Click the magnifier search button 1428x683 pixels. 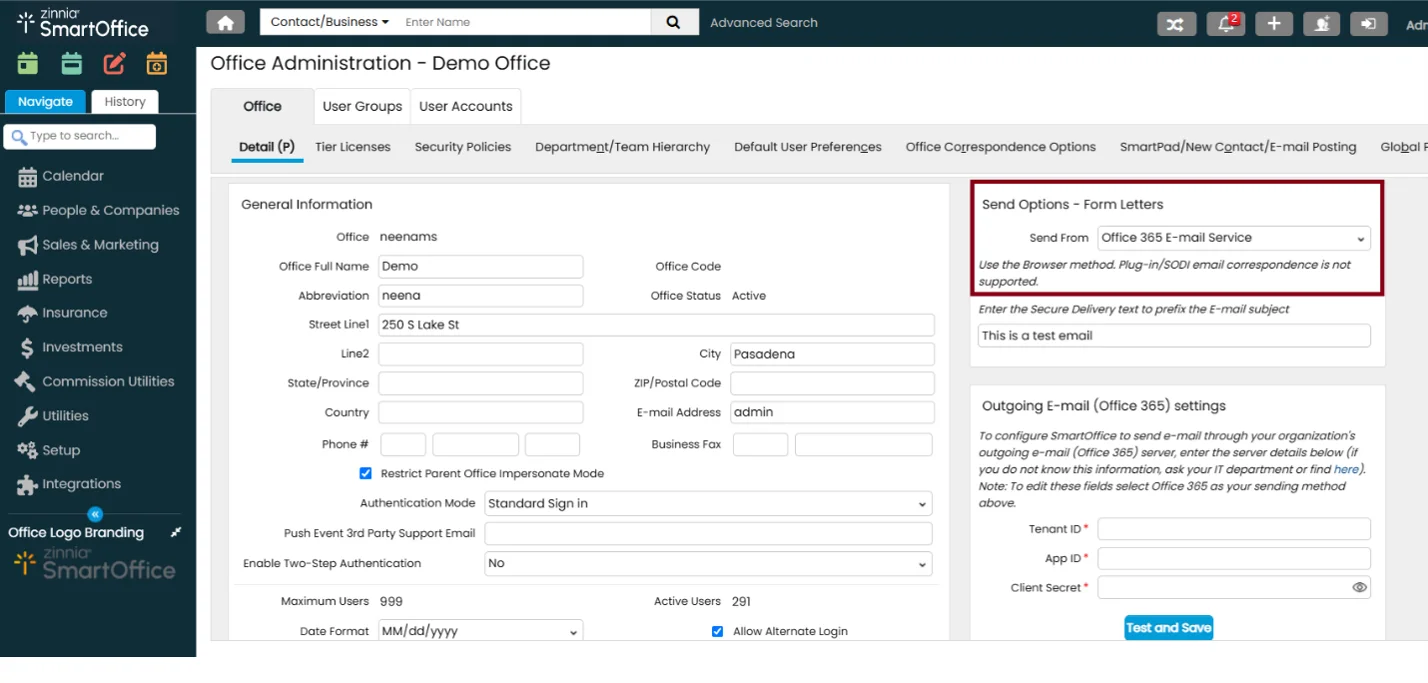click(x=674, y=22)
